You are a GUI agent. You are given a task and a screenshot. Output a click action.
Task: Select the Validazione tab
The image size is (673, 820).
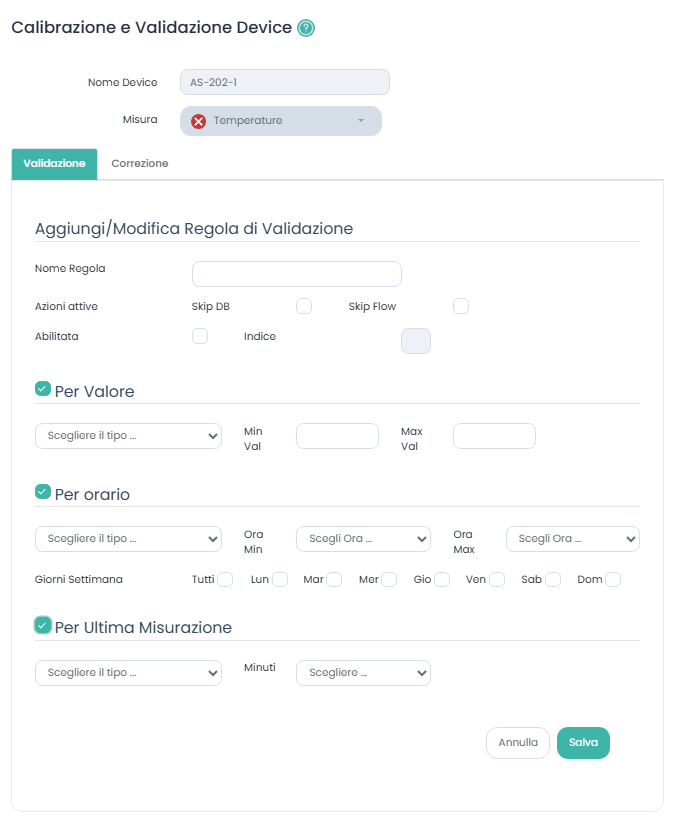(x=54, y=163)
